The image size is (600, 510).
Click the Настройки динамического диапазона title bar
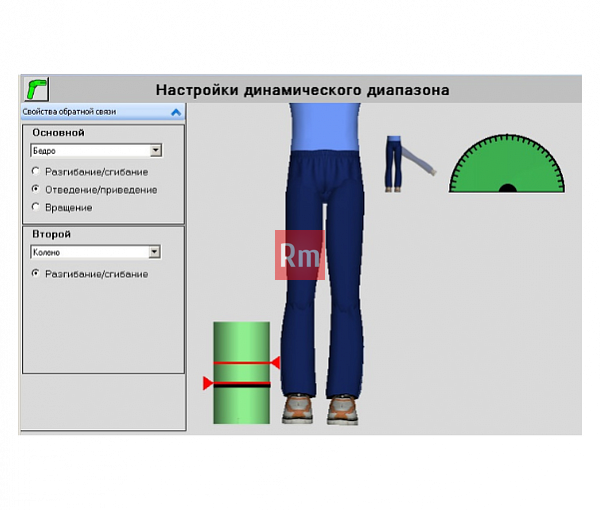(302, 89)
